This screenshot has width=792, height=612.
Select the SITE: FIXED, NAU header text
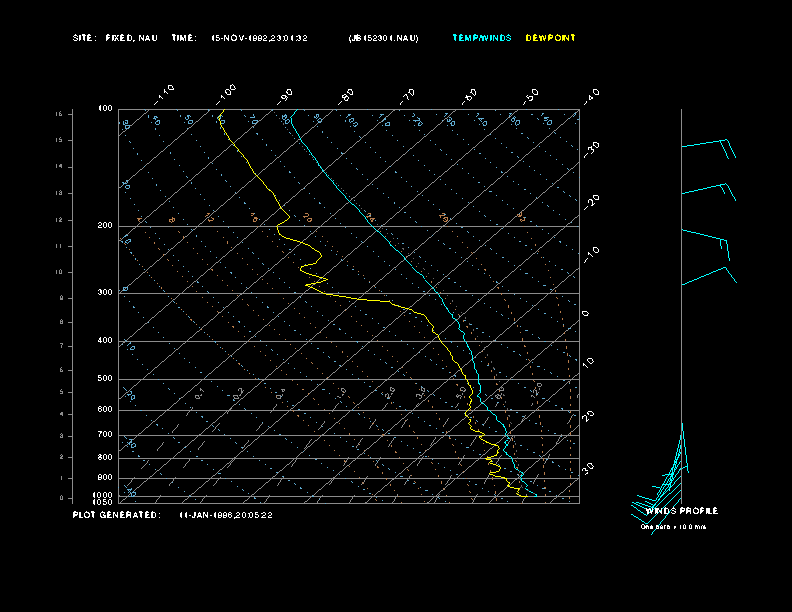pyautogui.click(x=115, y=38)
